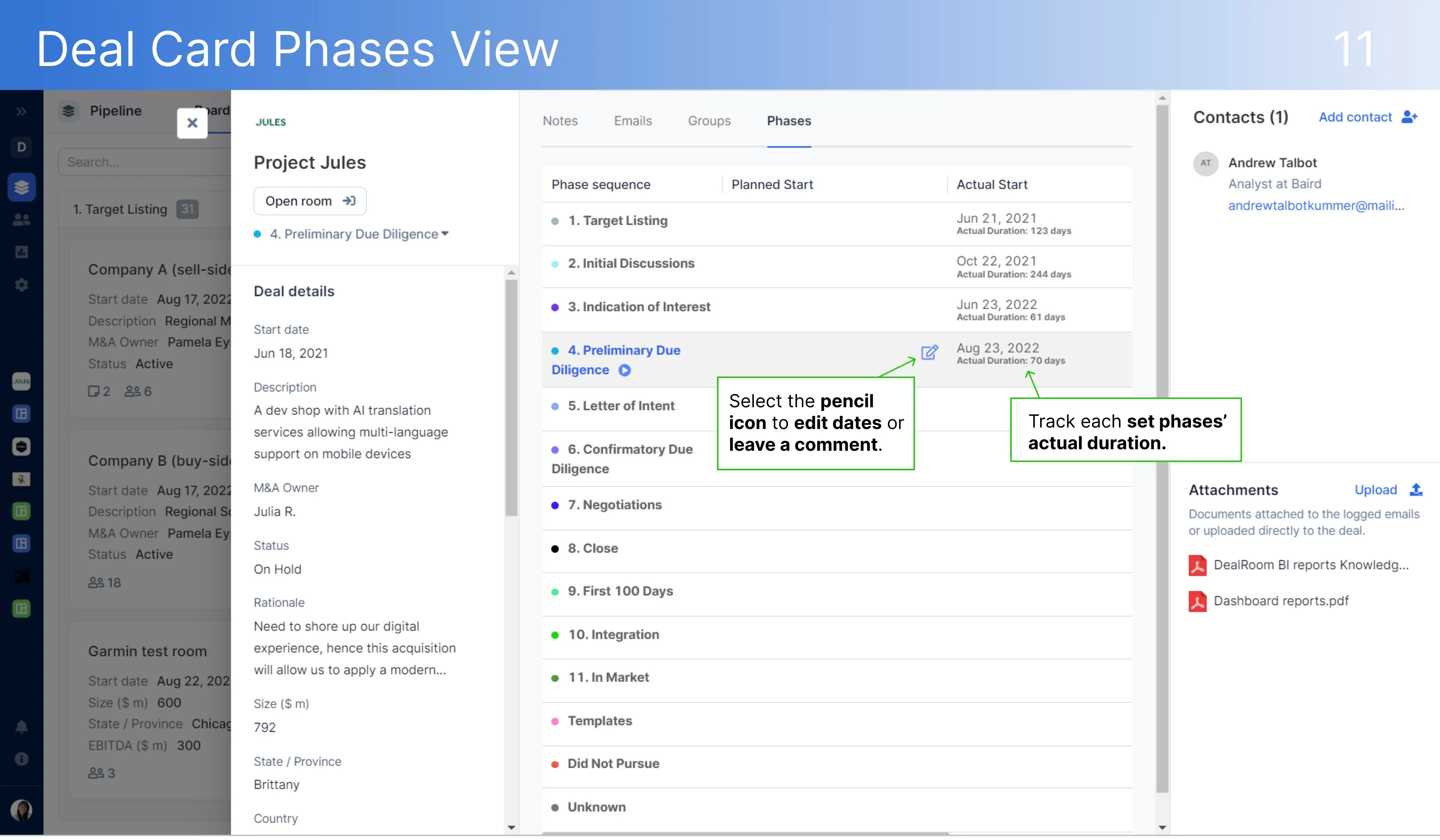Open the people icon in left sidebar
1440x840 pixels.
(21, 219)
